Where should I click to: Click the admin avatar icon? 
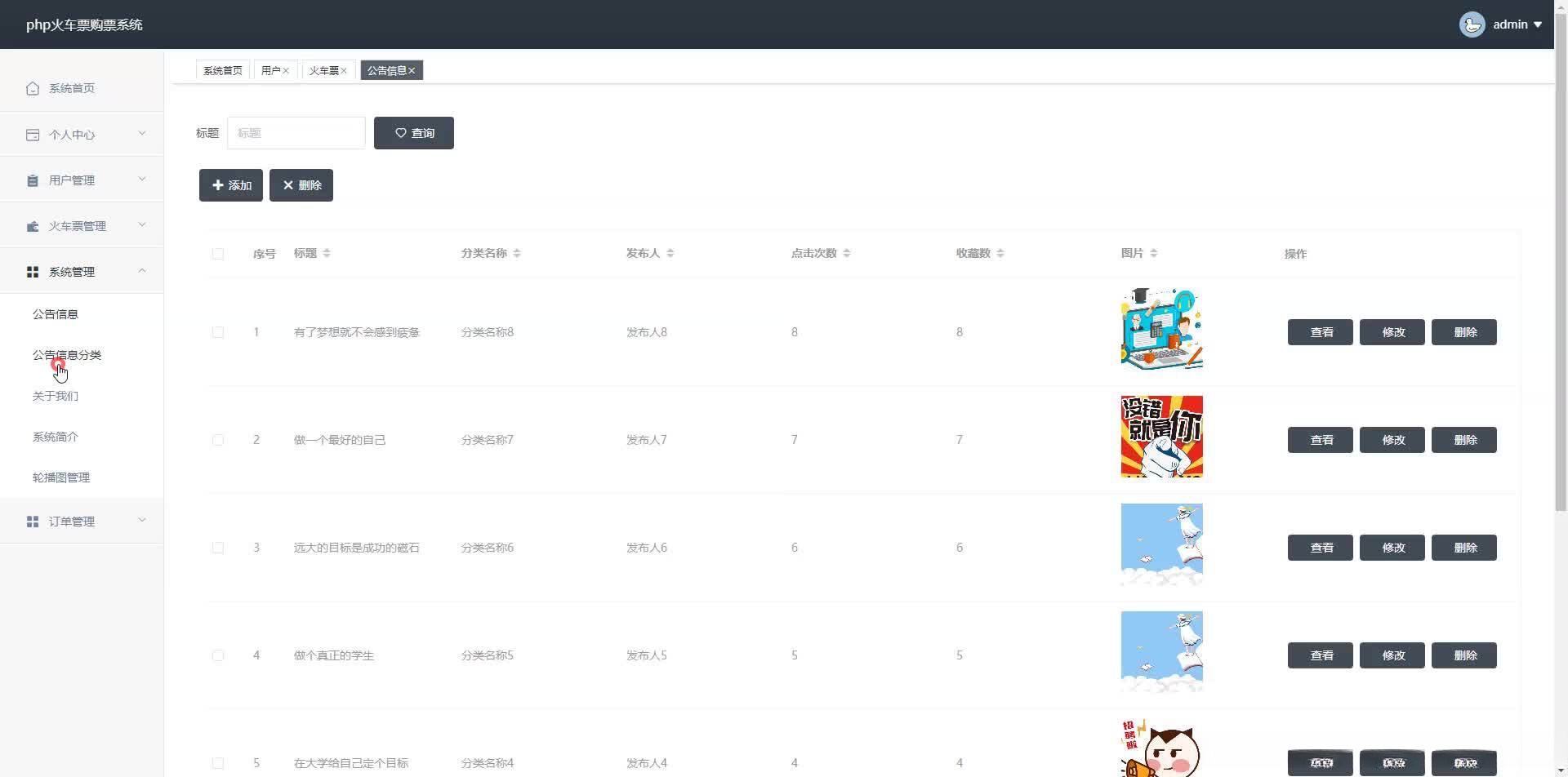[1472, 24]
